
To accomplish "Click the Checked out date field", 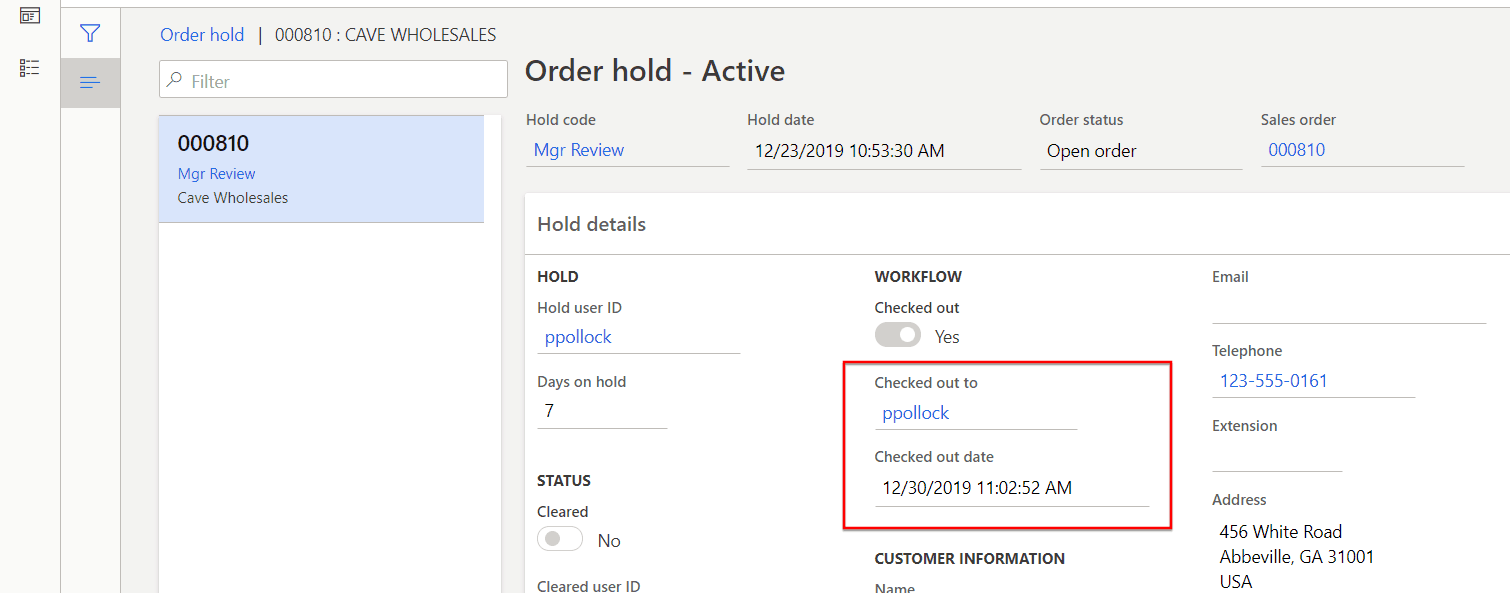I will click(1012, 488).
